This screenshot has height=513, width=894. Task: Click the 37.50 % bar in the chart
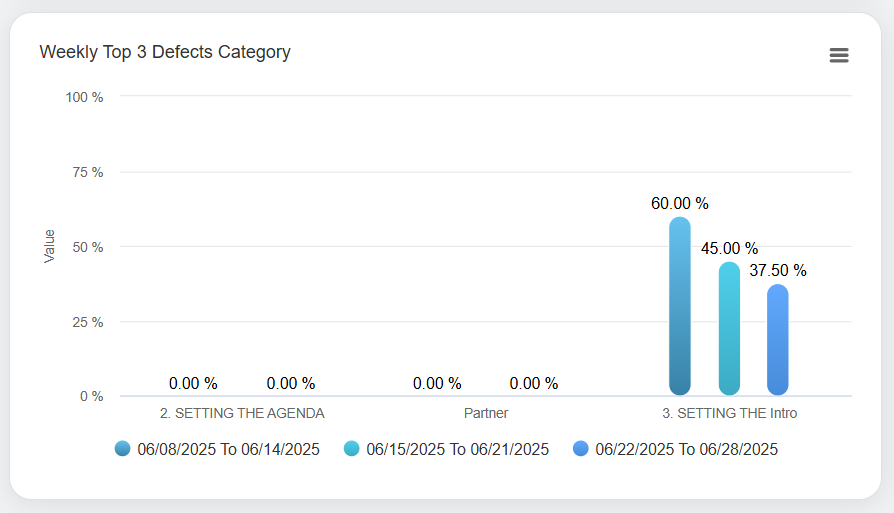click(778, 340)
